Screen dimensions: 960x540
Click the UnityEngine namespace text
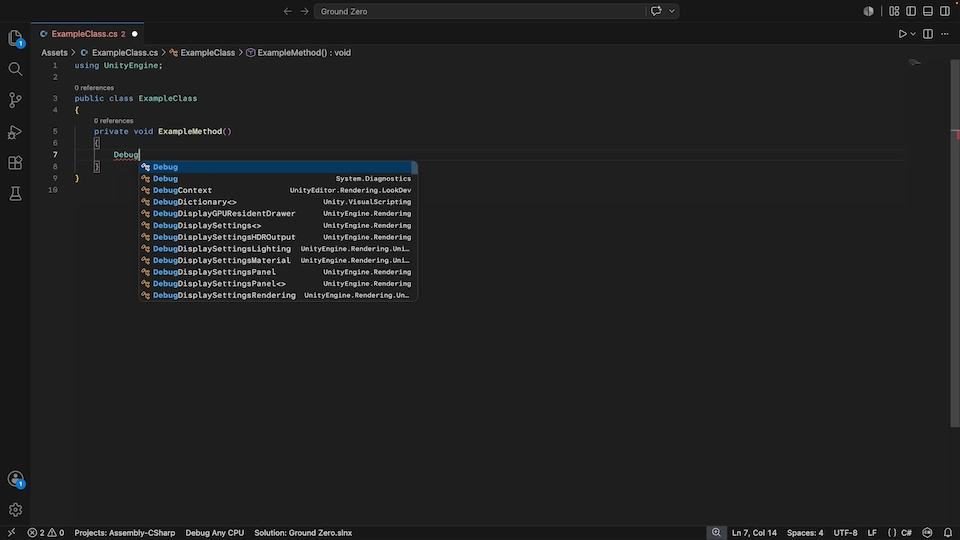[130, 66]
